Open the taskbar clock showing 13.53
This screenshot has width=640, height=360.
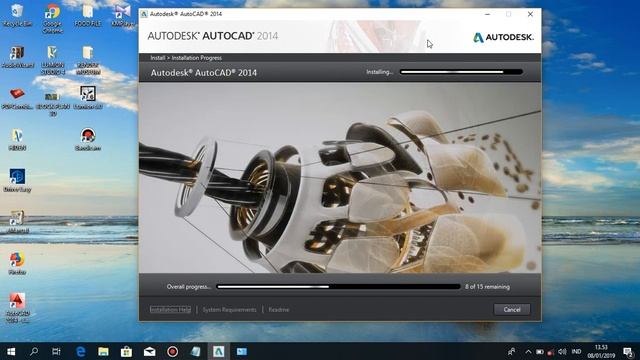click(601, 351)
